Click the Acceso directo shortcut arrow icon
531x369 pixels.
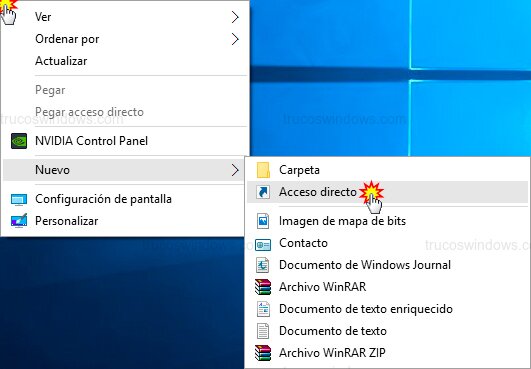click(263, 192)
